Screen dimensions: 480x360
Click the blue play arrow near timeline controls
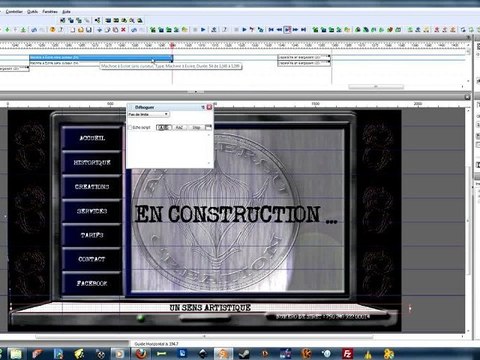[244, 30]
